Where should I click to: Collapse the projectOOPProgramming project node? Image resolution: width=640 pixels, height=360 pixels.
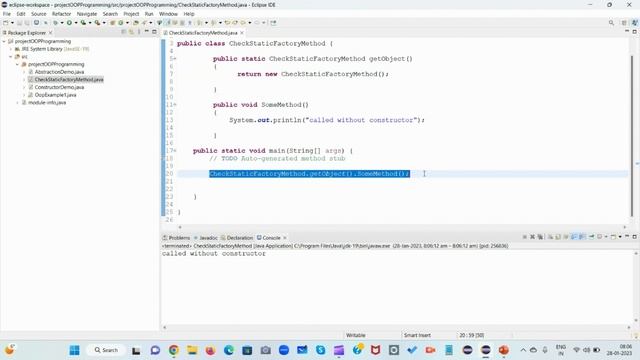click(x=4, y=41)
